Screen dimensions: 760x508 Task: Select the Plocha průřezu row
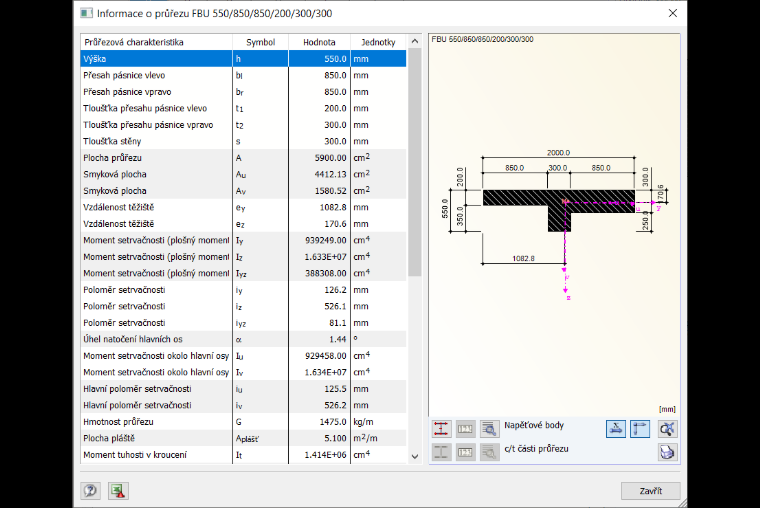pyautogui.click(x=243, y=158)
